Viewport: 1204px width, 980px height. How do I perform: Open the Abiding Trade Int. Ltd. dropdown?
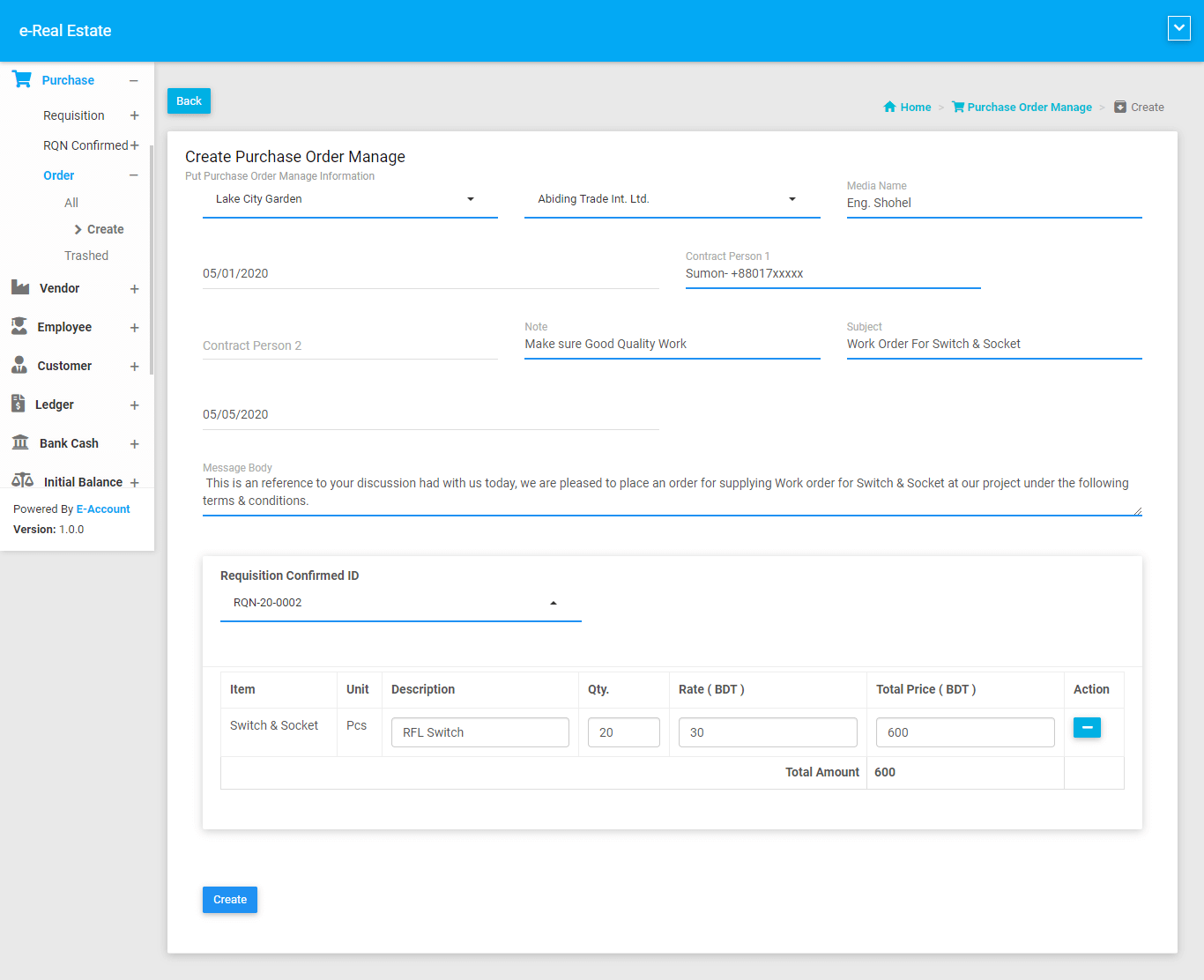coord(672,199)
